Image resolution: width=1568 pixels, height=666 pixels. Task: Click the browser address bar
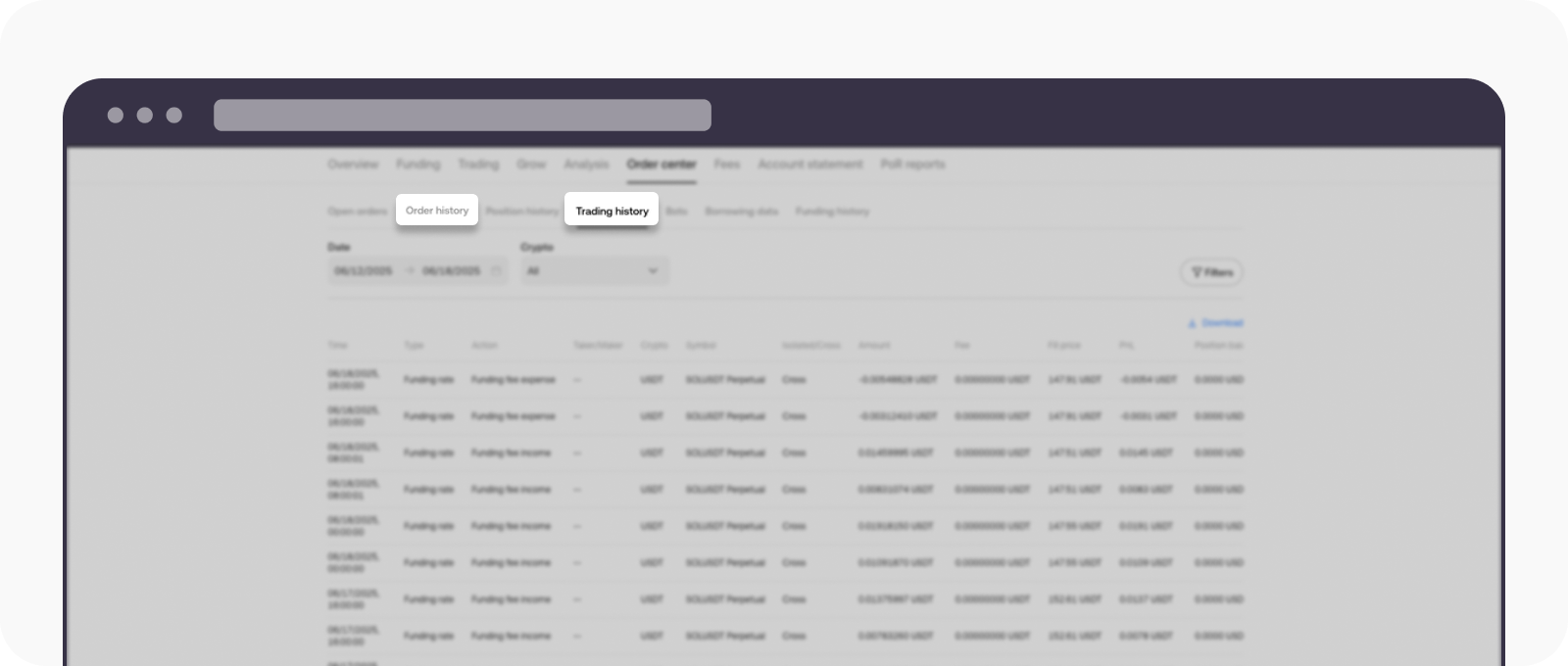pyautogui.click(x=463, y=115)
